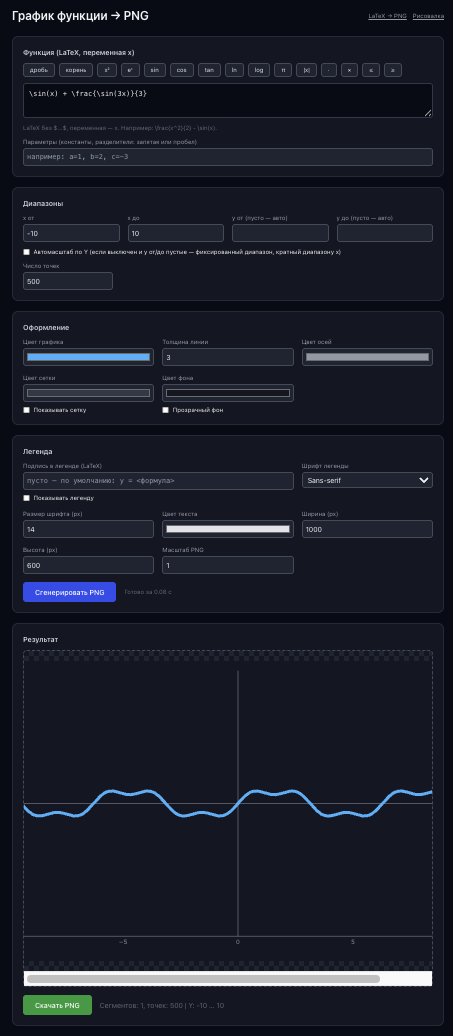The height and width of the screenshot is (1036, 453).
Task: Insert the × multiplication symbol
Action: tap(349, 70)
